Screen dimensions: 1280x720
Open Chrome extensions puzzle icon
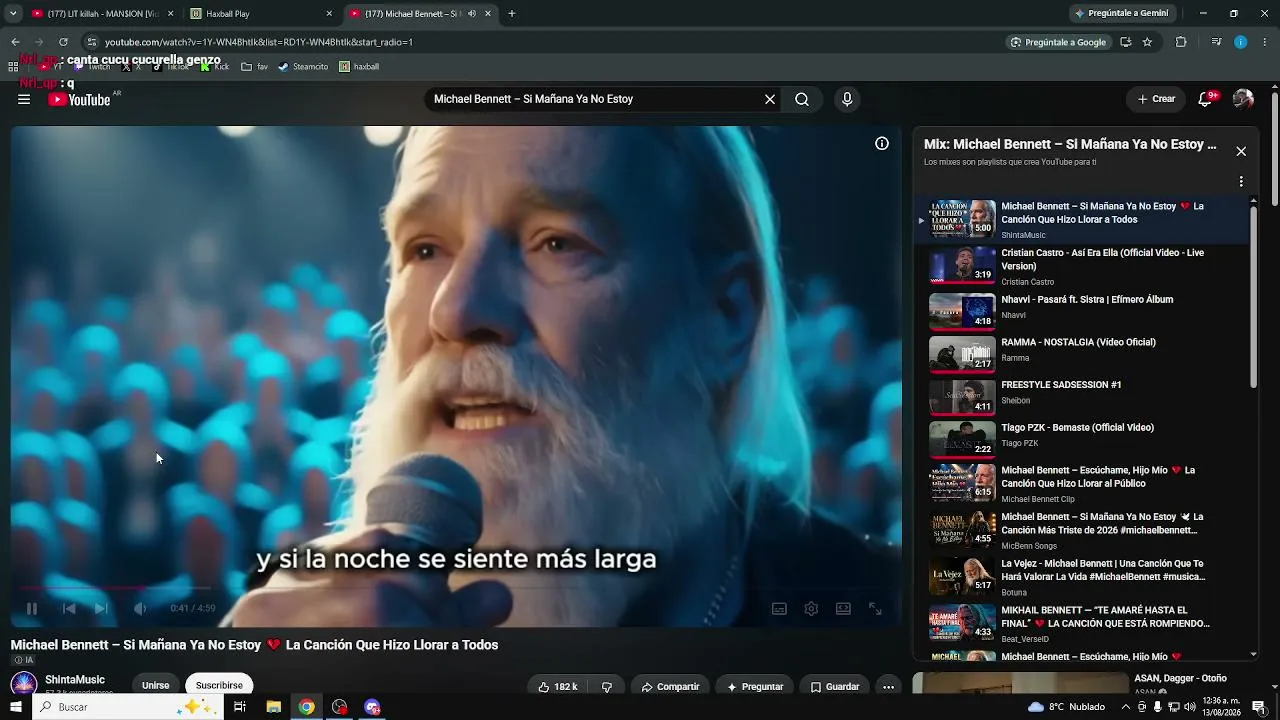(1181, 42)
